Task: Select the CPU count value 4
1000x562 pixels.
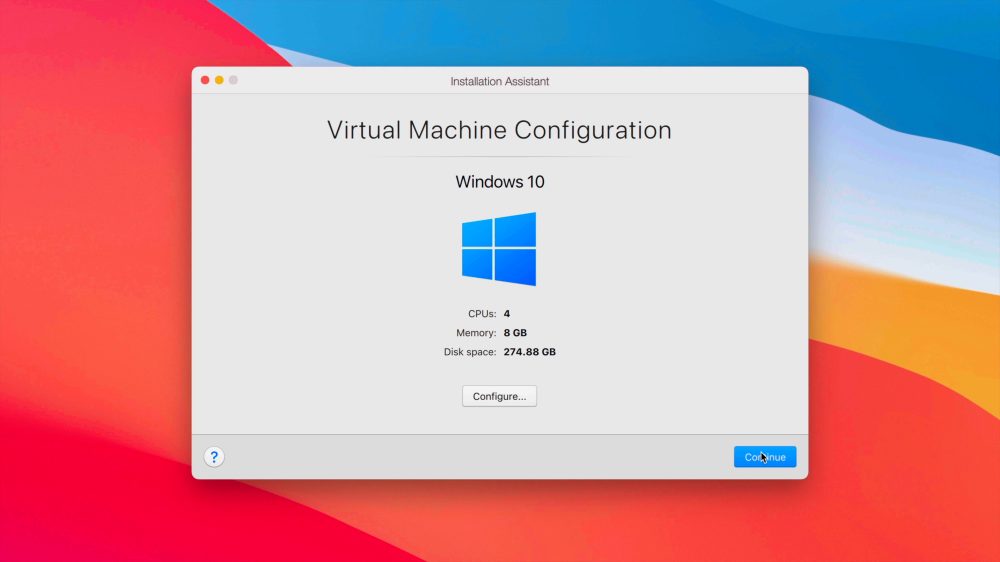Action: [x=507, y=314]
